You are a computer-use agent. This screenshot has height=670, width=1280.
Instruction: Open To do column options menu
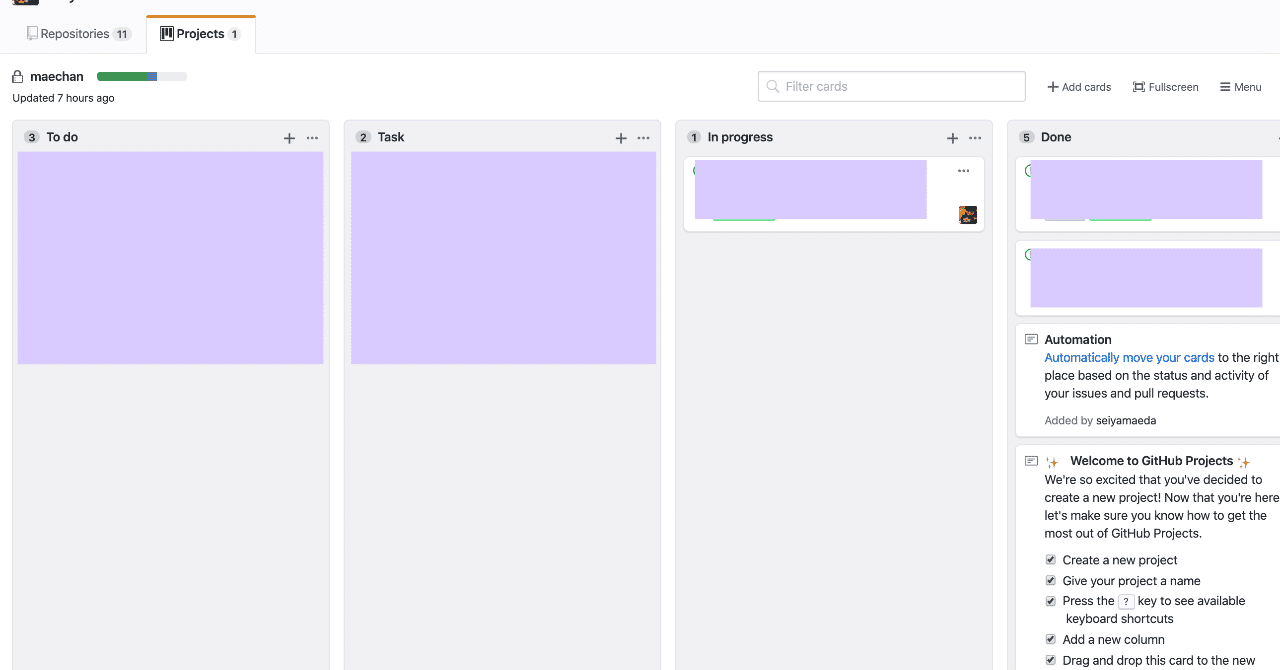coord(312,138)
